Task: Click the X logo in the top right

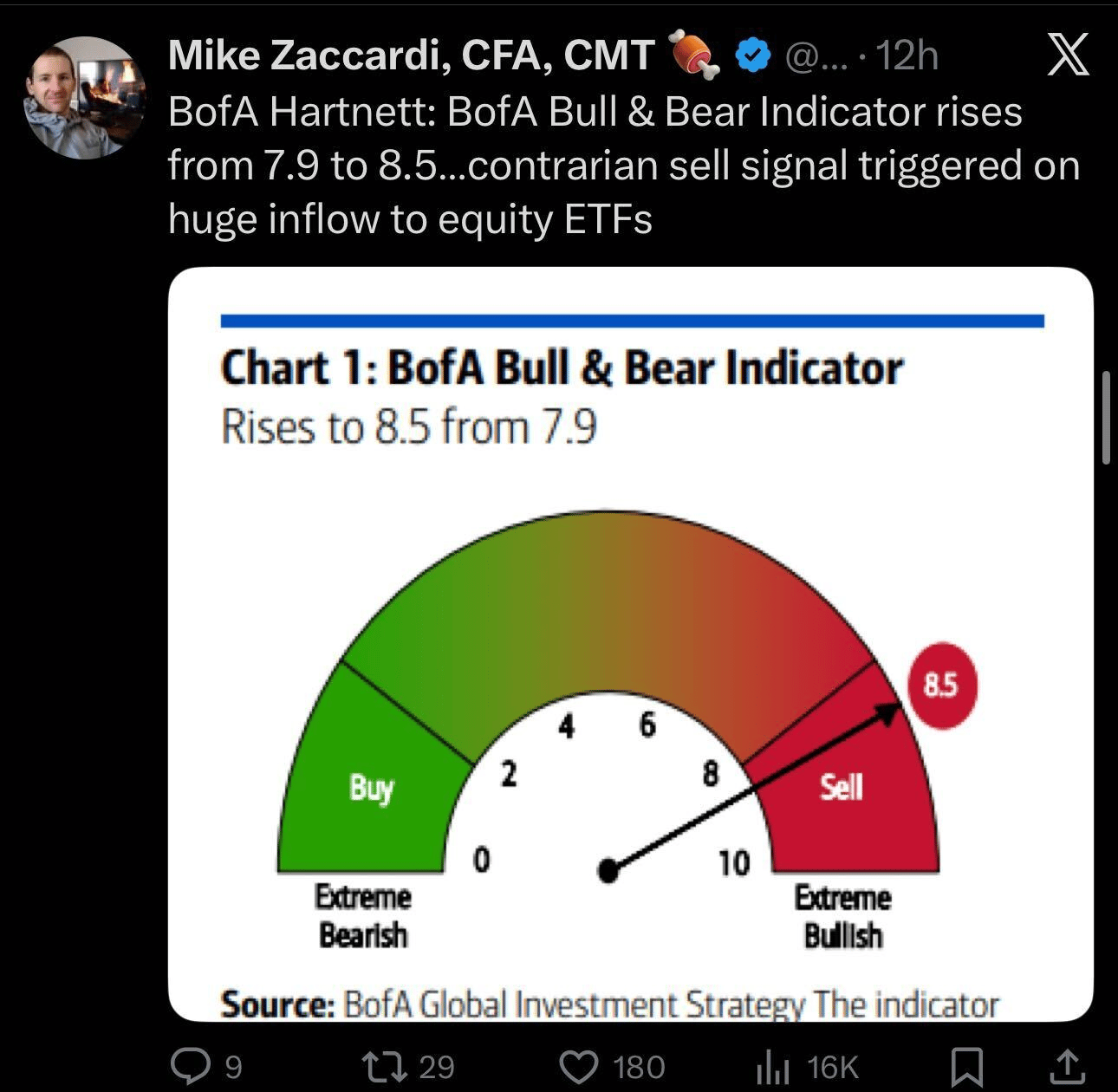Action: pos(1068,56)
